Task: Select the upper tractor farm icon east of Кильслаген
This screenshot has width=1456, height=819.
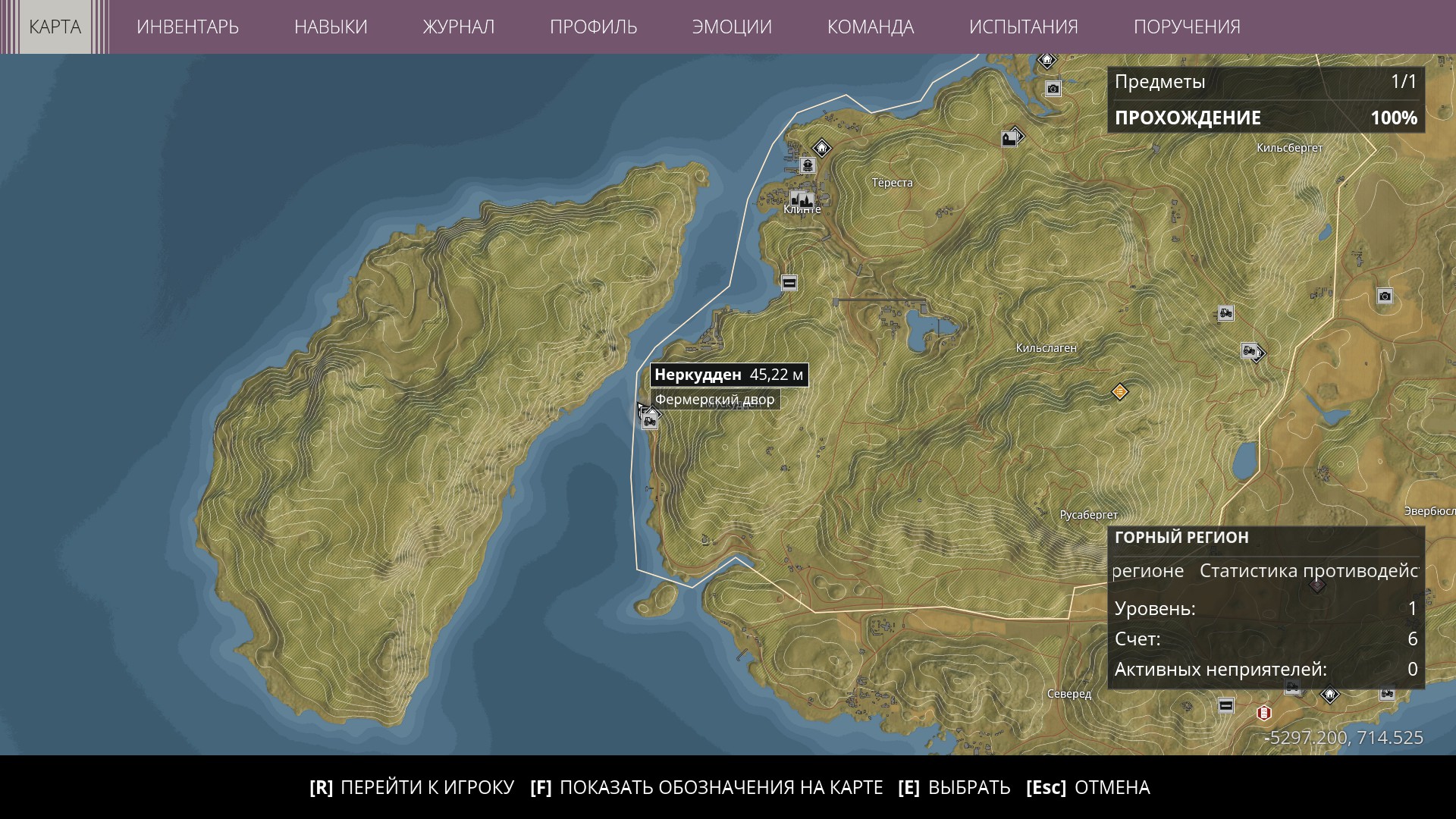Action: pos(1225,313)
